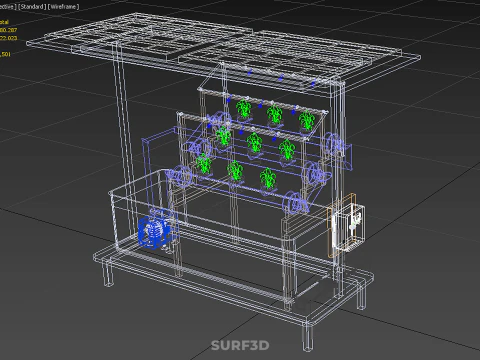
Task: Open the [Wireframe] viewport display menu
Action: (63, 7)
